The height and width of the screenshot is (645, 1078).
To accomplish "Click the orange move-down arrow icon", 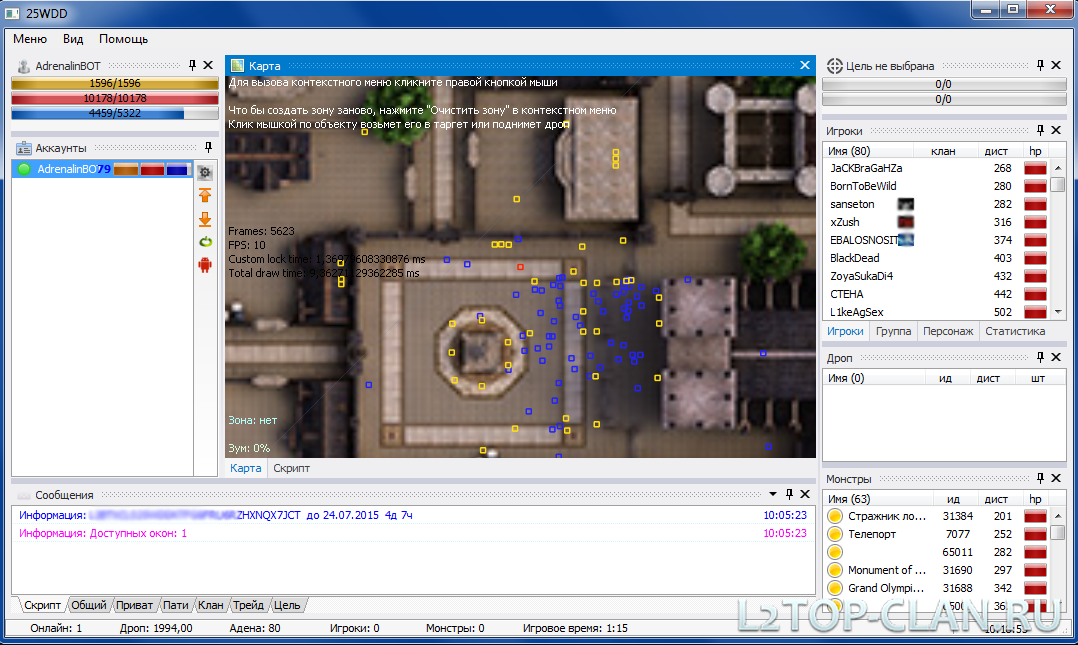I will 205,219.
